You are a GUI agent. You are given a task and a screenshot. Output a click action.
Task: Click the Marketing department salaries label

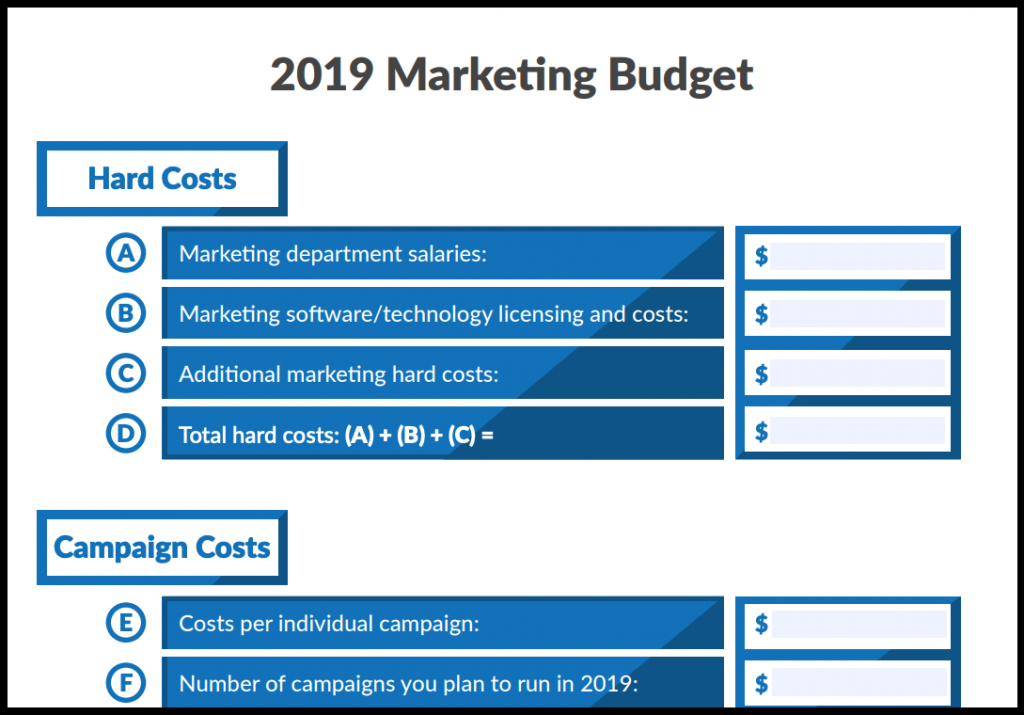(x=333, y=253)
